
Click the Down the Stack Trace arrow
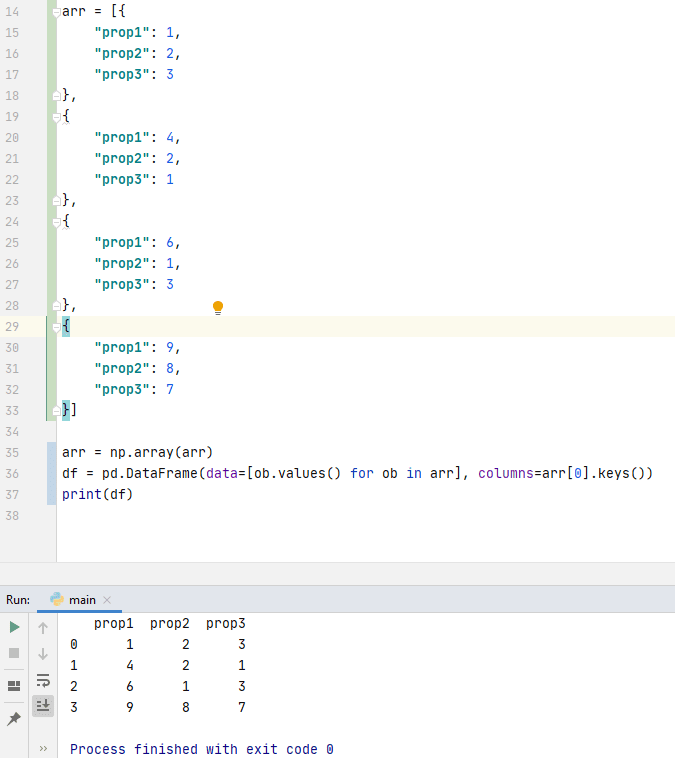tap(43, 654)
